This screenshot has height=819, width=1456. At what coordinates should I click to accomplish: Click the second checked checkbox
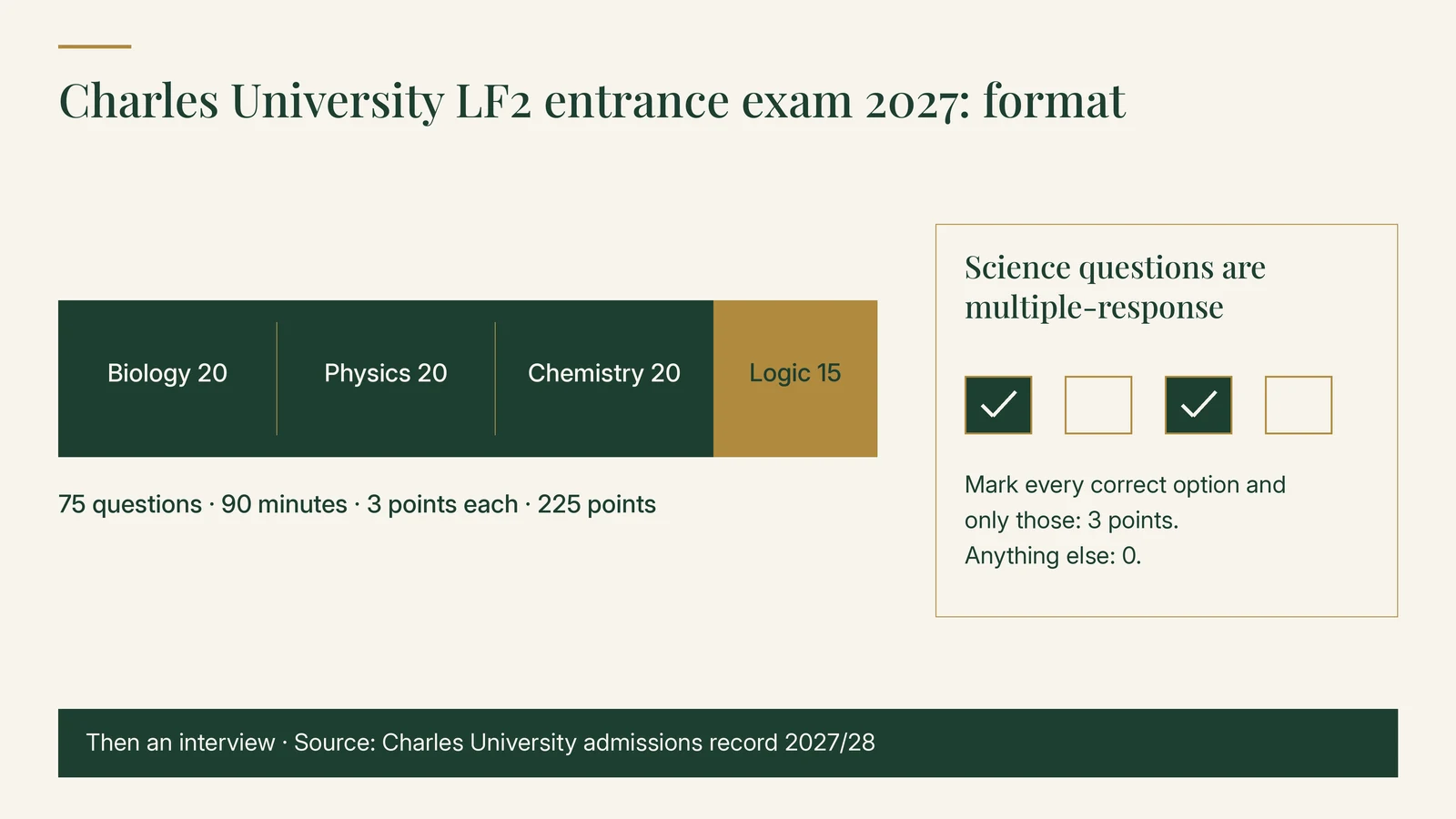(x=1198, y=405)
